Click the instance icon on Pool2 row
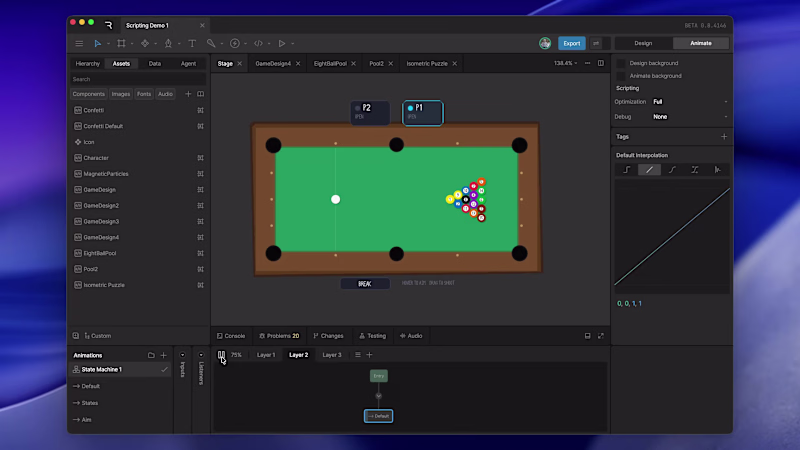The height and width of the screenshot is (450, 800). 201,269
